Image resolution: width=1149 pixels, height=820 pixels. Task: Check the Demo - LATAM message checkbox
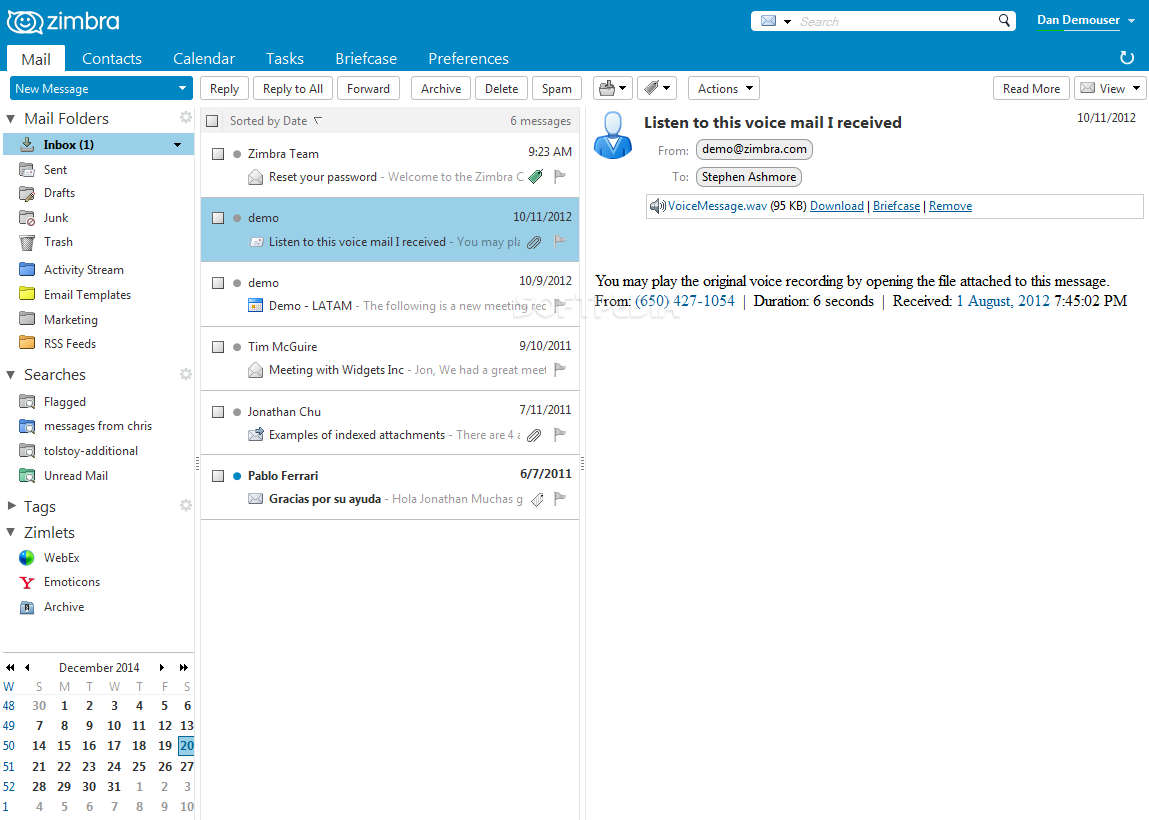pyautogui.click(x=218, y=283)
